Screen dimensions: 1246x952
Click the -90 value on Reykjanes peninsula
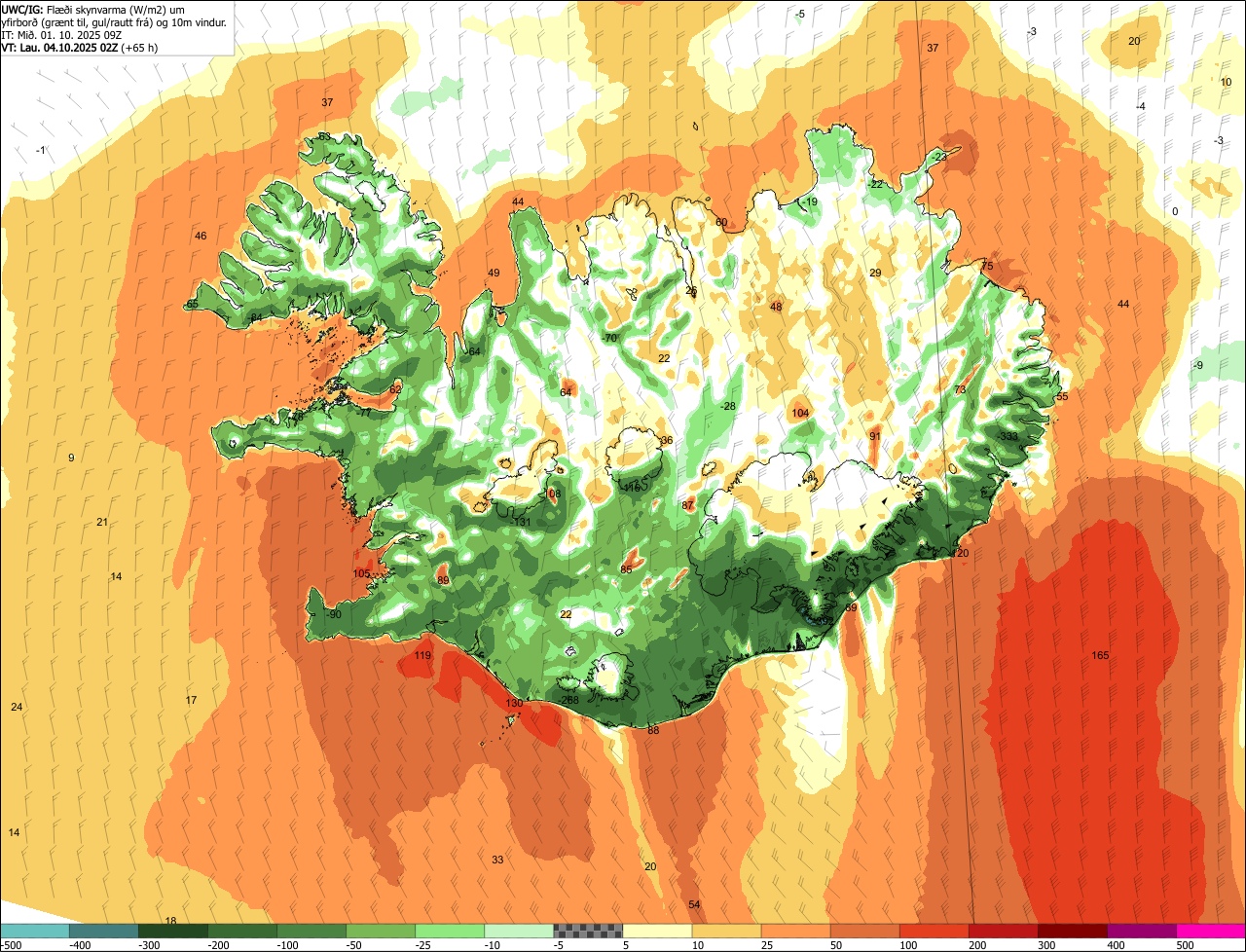point(333,614)
